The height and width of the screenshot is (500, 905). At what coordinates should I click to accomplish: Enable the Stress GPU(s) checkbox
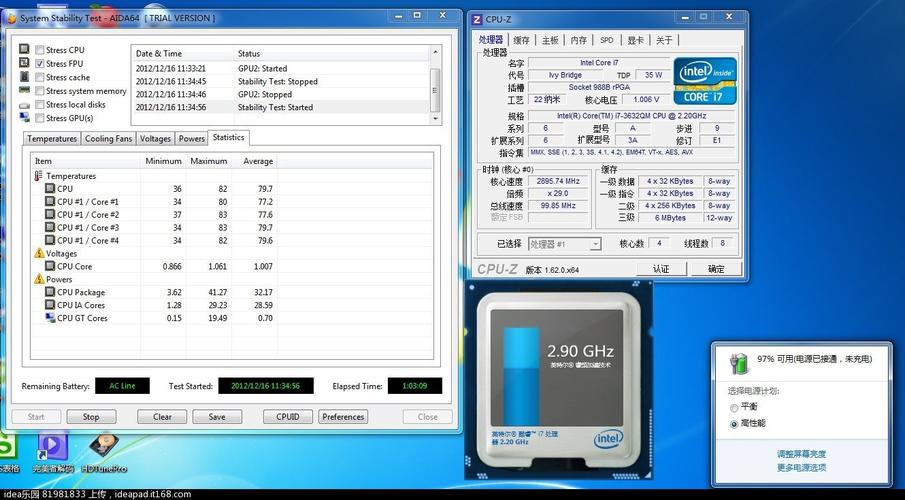point(40,118)
